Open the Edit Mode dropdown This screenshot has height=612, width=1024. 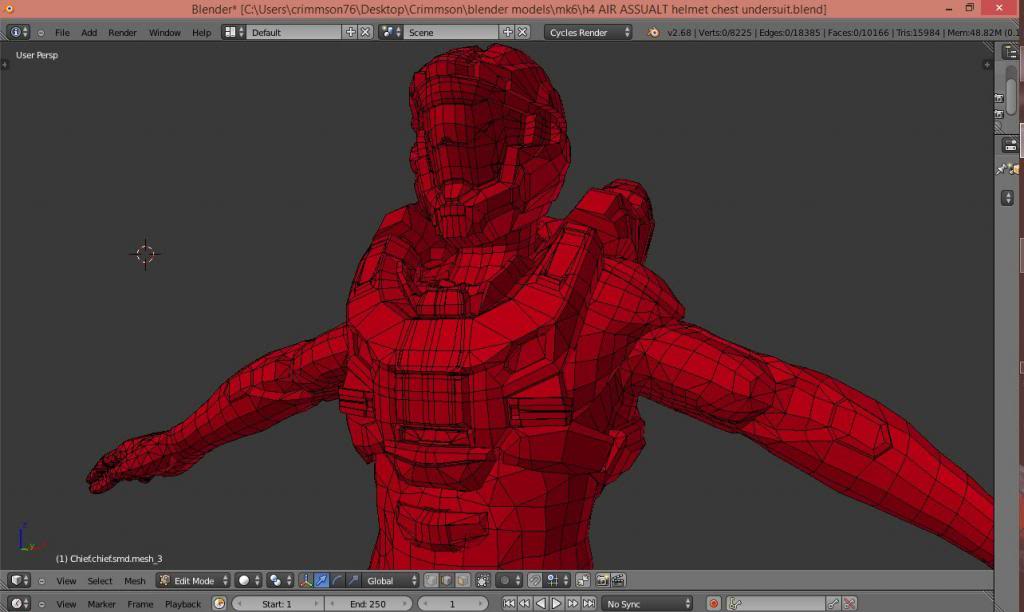point(193,580)
